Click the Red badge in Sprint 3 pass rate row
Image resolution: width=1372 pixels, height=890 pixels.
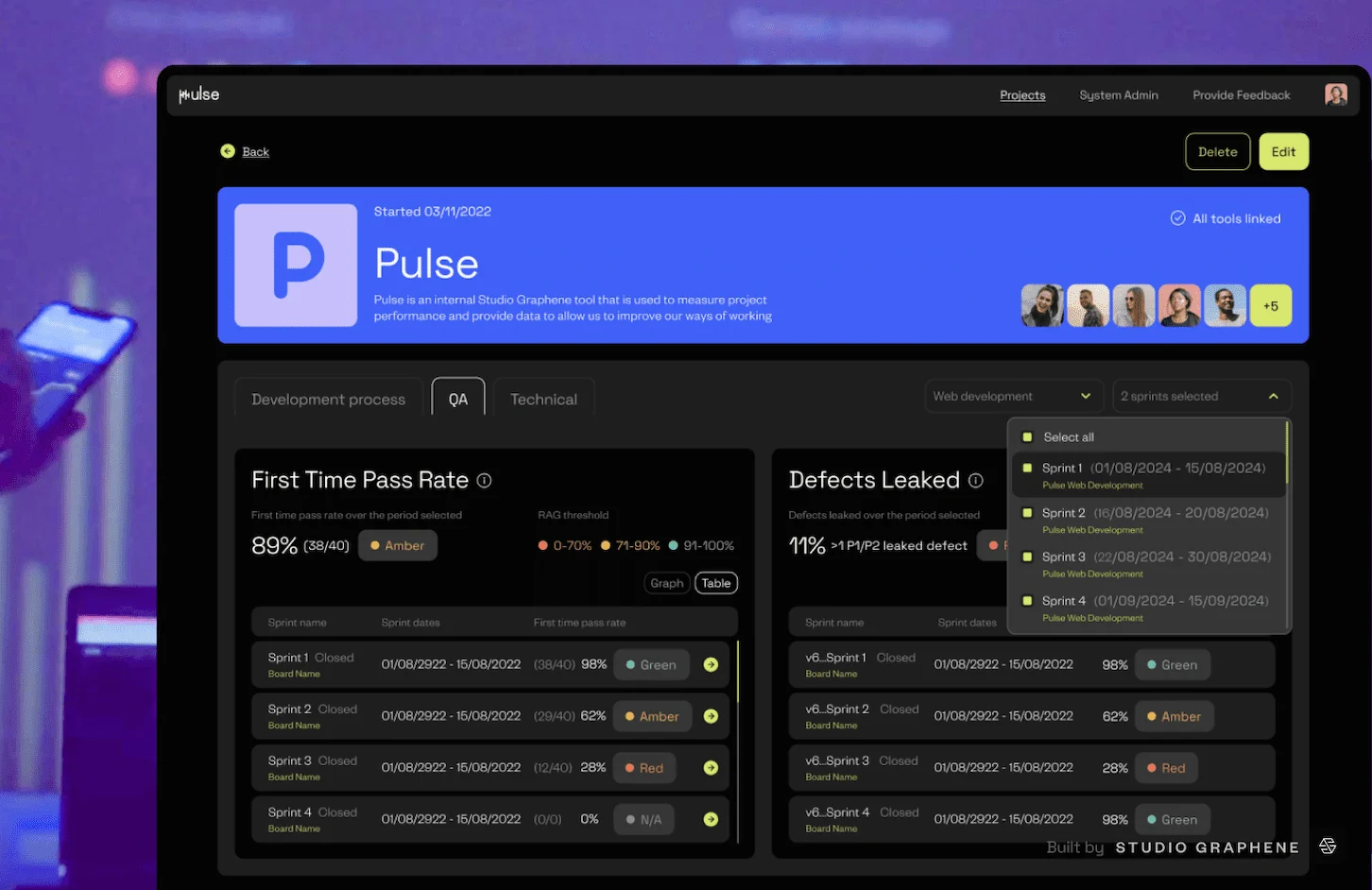[644, 768]
